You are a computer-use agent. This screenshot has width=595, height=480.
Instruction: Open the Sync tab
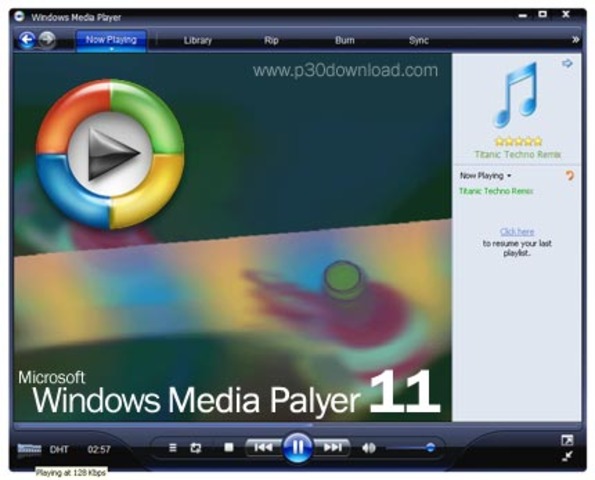(419, 40)
